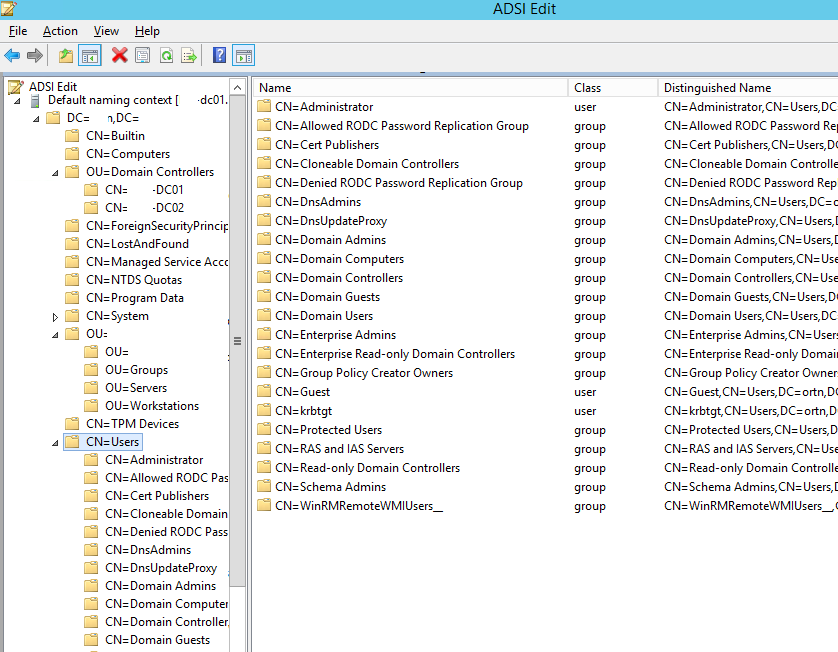Open the View menu
The height and width of the screenshot is (652, 838).
tap(106, 31)
